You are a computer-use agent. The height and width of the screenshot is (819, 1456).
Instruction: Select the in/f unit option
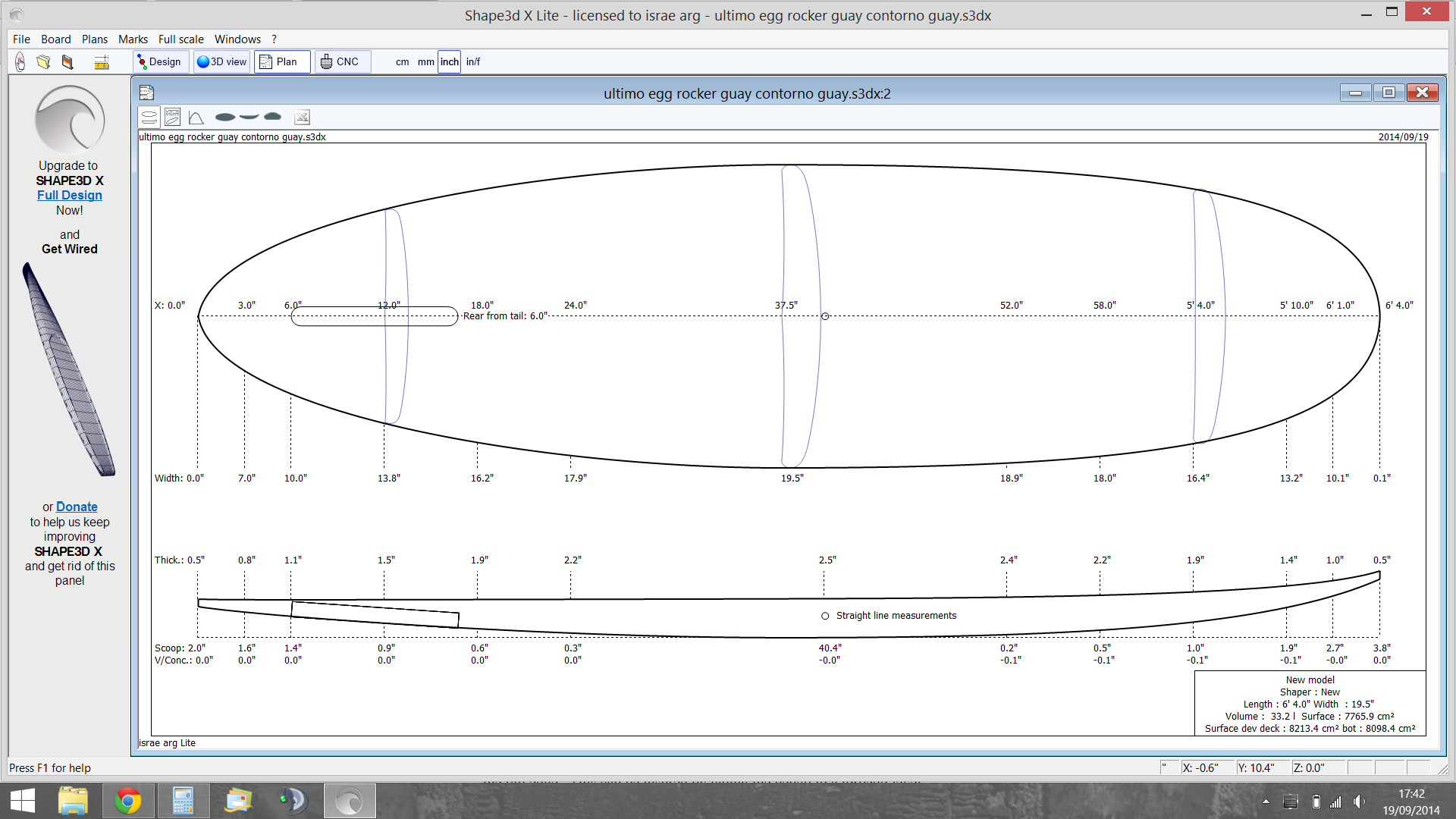coord(472,62)
